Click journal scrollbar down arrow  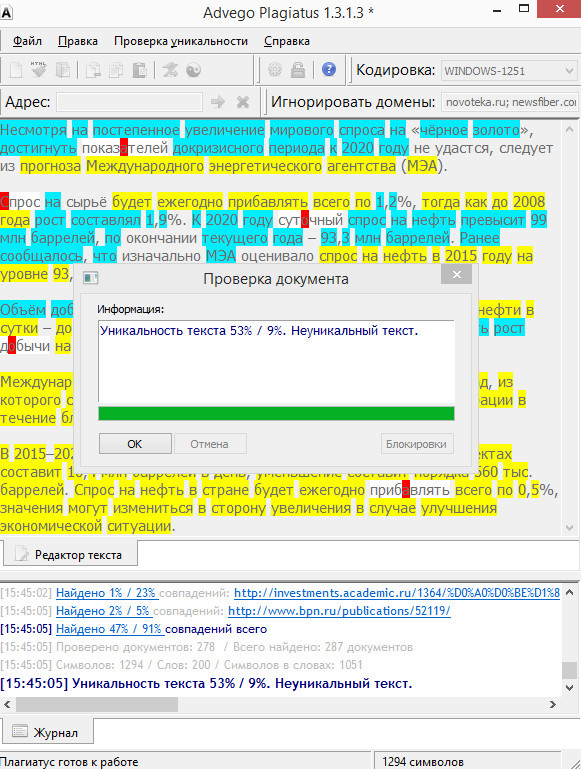(x=569, y=688)
